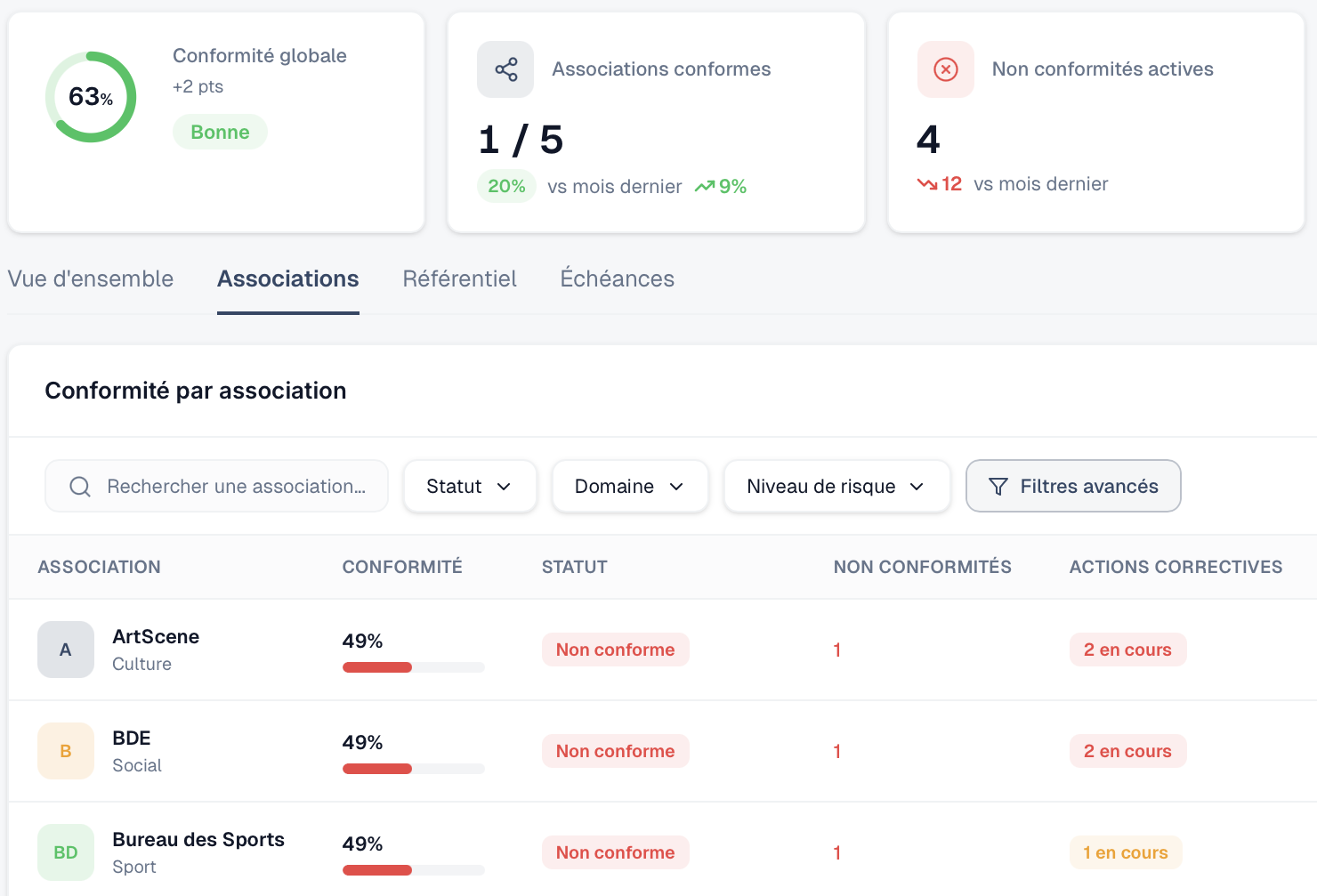
Task: Click ArtScene's 2 en cours badge
Action: [1127, 650]
